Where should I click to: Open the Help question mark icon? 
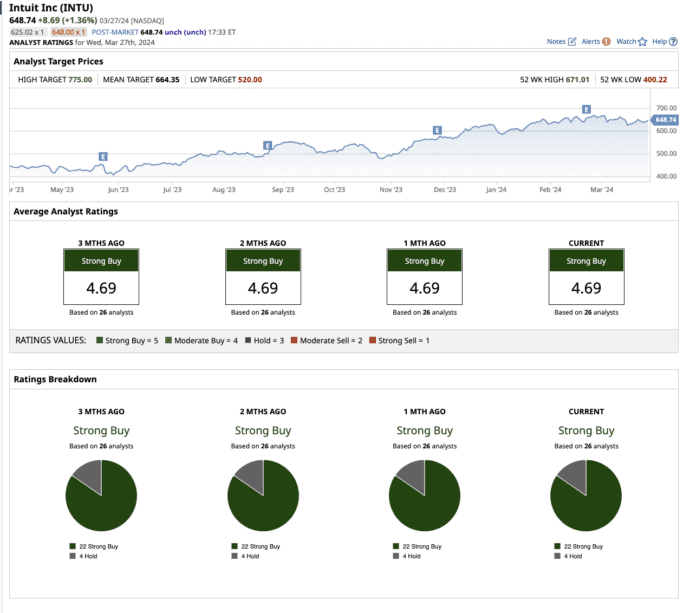(673, 42)
